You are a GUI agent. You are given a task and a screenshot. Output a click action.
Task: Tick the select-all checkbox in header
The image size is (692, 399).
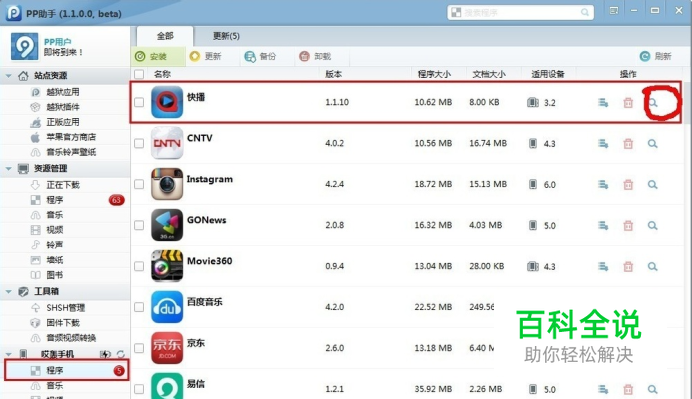click(139, 74)
